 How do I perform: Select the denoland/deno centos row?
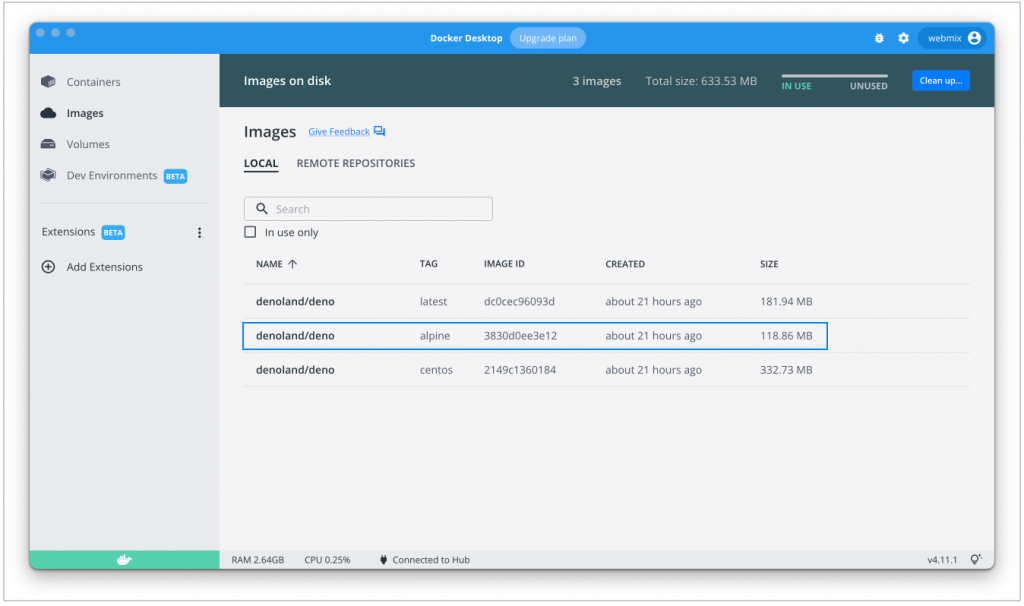click(x=607, y=370)
